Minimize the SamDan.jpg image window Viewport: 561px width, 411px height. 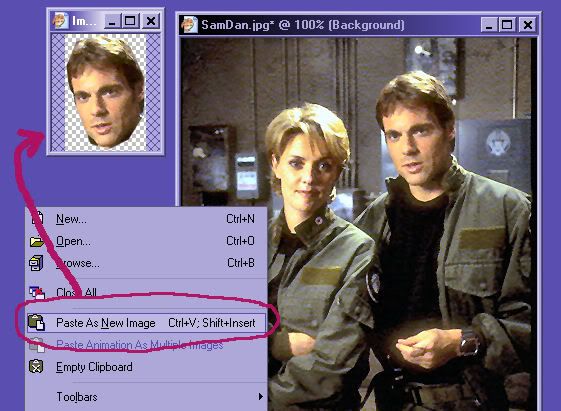[x=489, y=25]
